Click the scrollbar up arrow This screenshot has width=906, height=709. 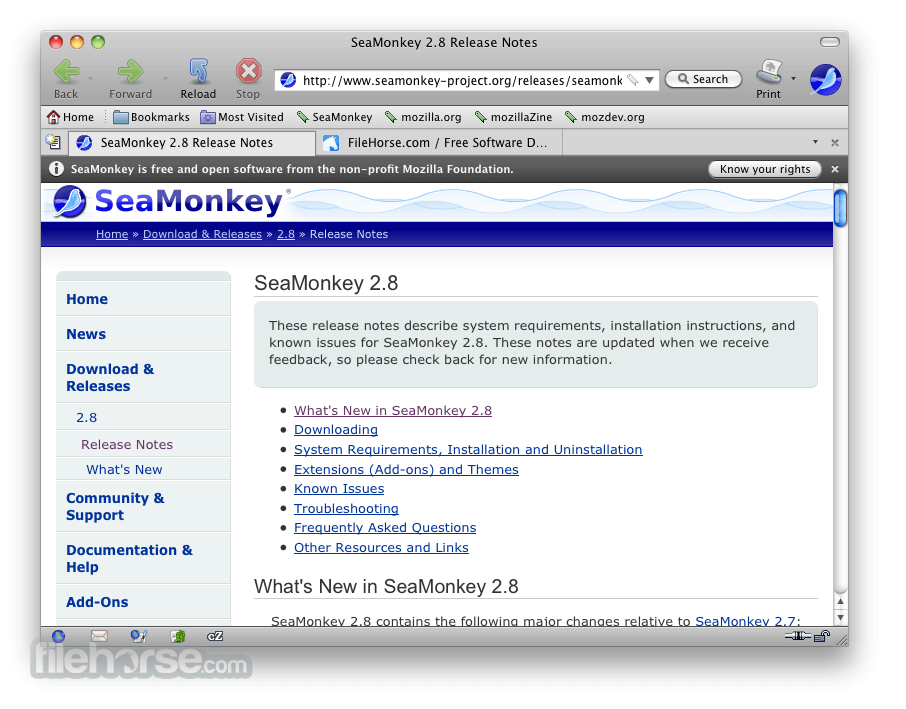tap(841, 602)
